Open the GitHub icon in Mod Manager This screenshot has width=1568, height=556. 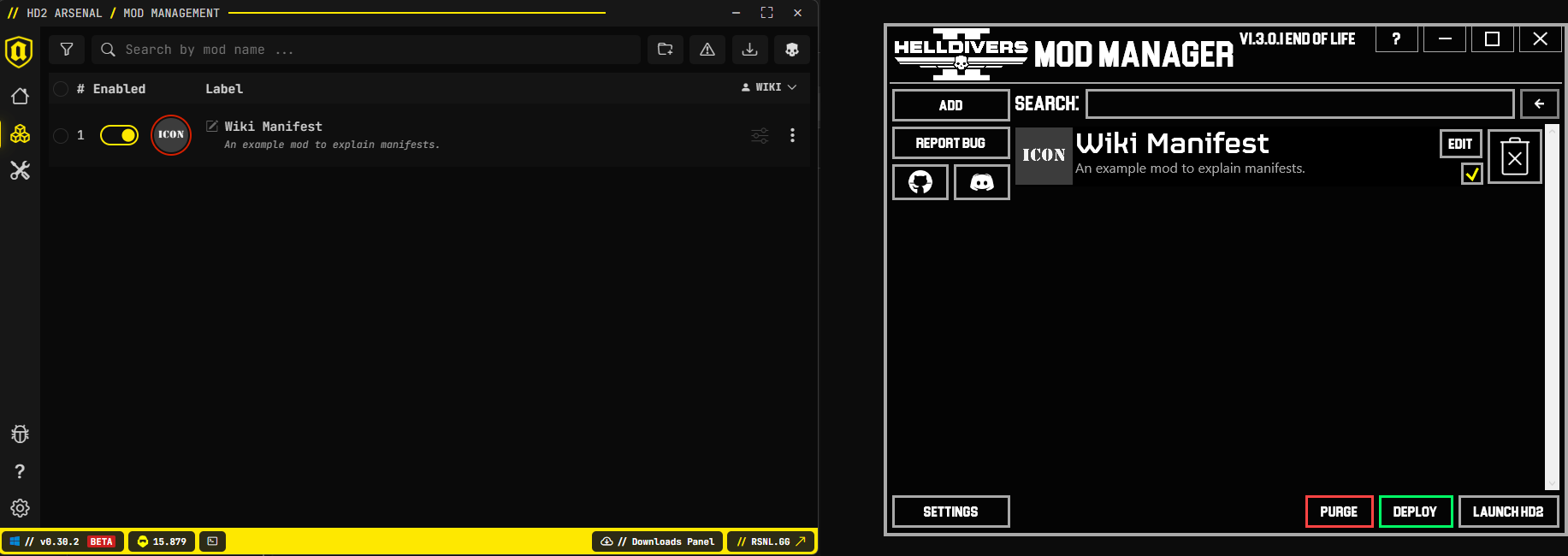pos(920,182)
